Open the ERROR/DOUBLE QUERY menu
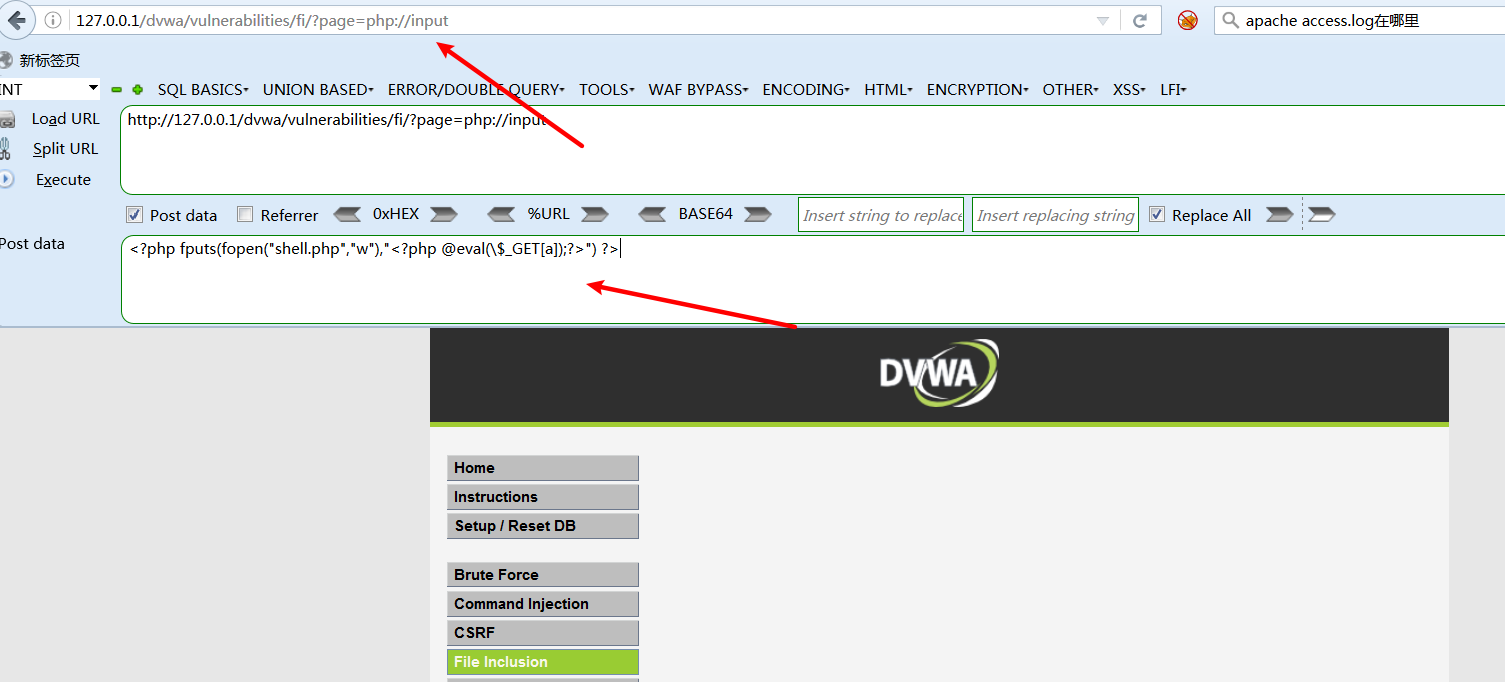This screenshot has width=1505, height=682. click(x=476, y=90)
